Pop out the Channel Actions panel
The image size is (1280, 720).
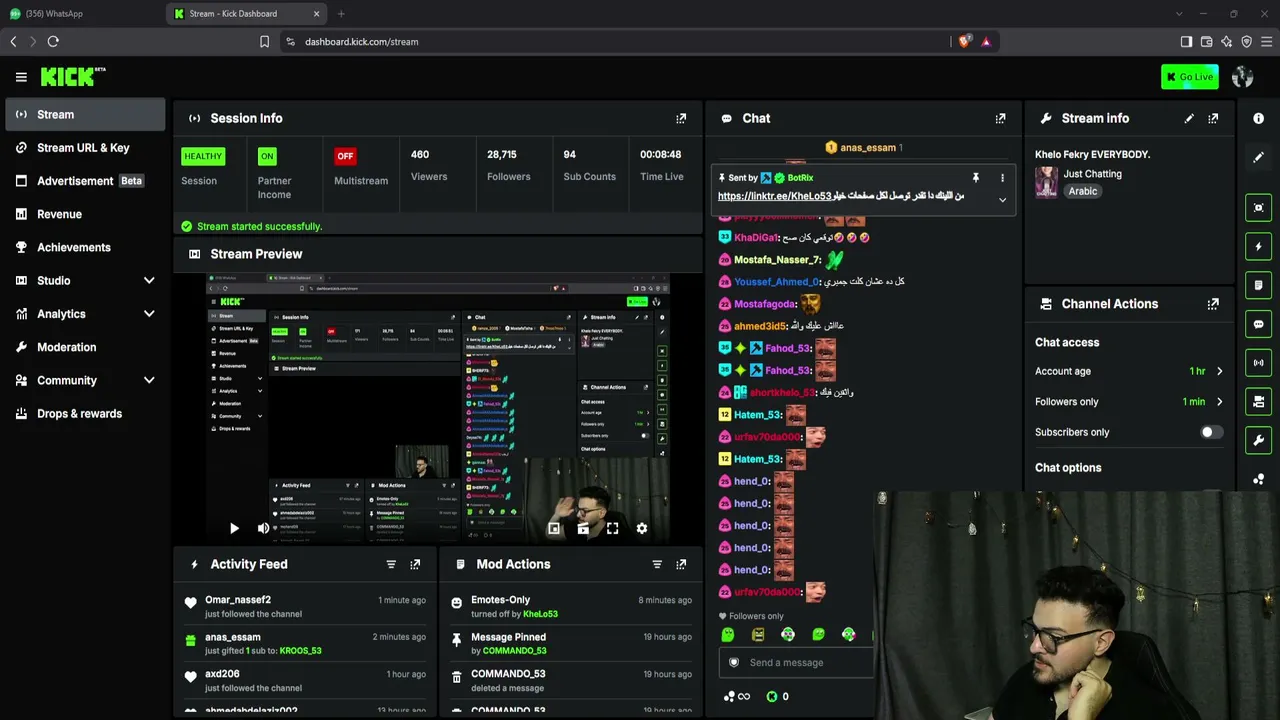pyautogui.click(x=1213, y=304)
